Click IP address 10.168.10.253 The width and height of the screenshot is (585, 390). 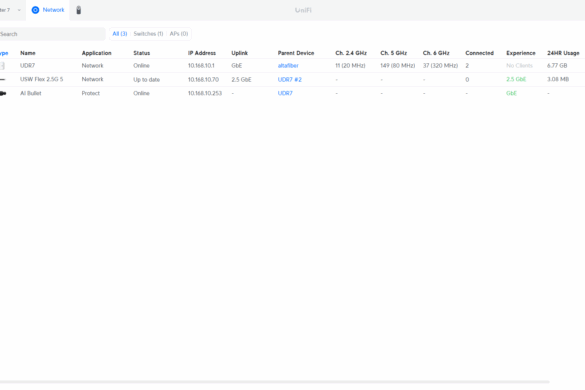pos(205,93)
